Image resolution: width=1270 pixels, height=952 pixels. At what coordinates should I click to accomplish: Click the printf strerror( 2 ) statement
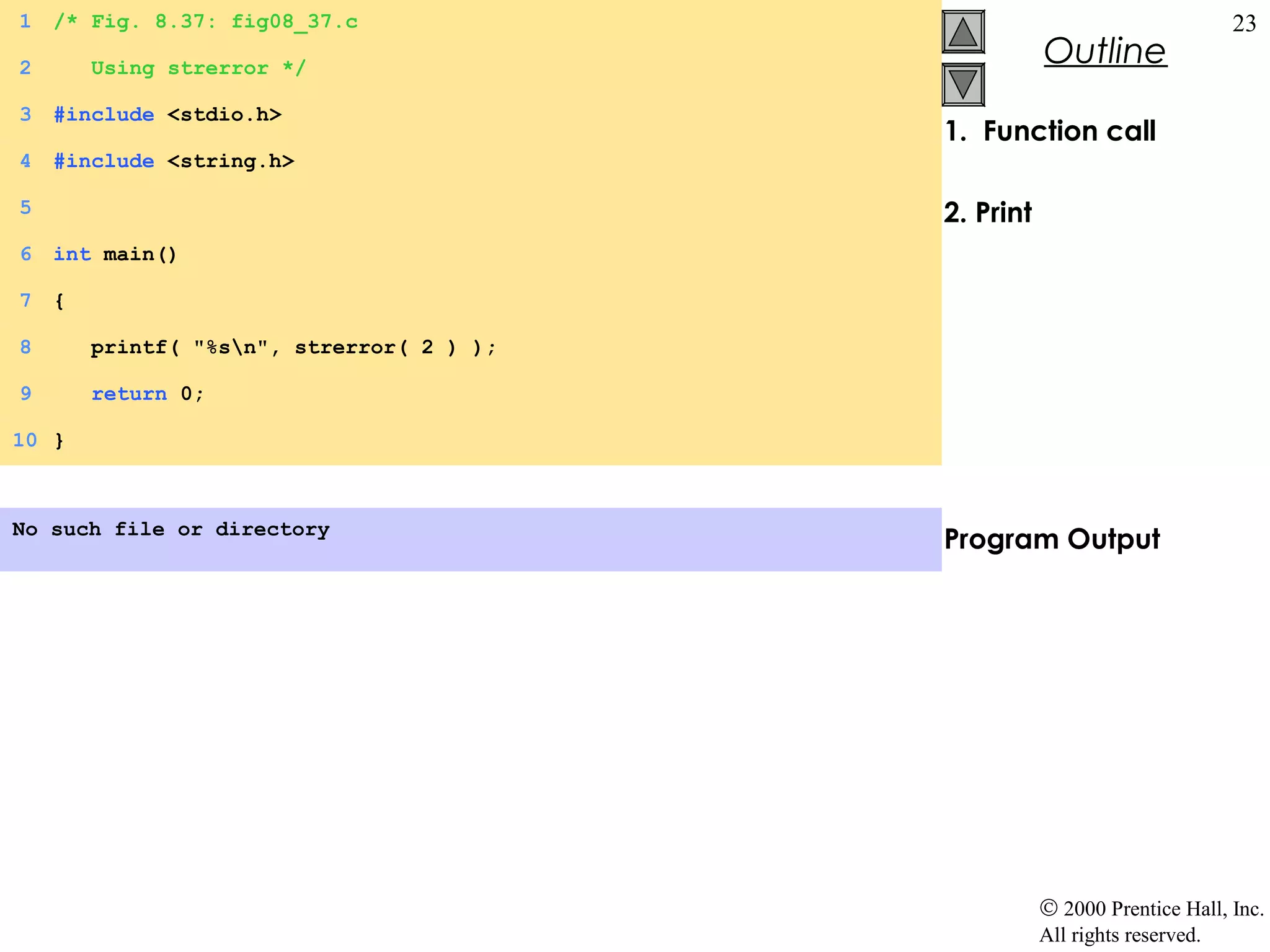(x=293, y=347)
